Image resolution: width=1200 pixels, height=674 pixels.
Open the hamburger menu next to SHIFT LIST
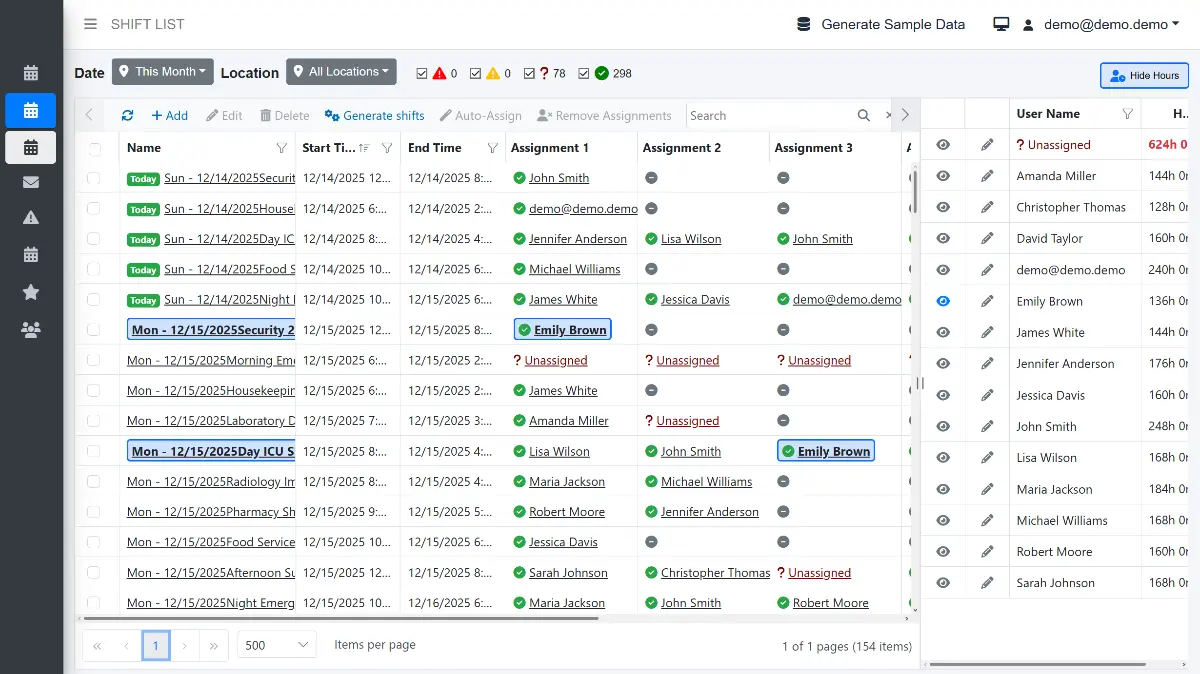tap(88, 24)
